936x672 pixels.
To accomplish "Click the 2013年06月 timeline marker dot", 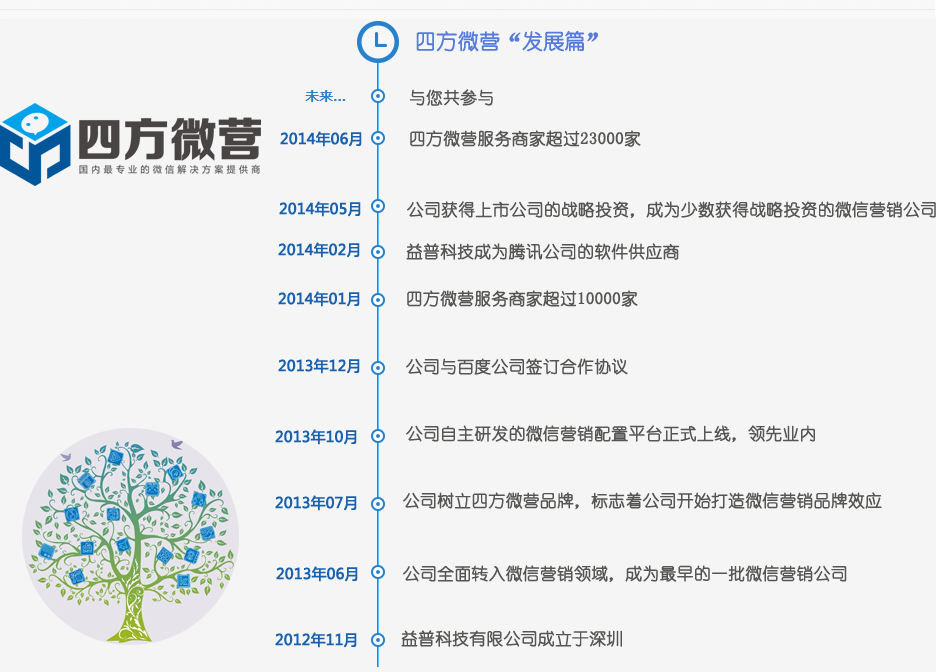I will pos(378,573).
